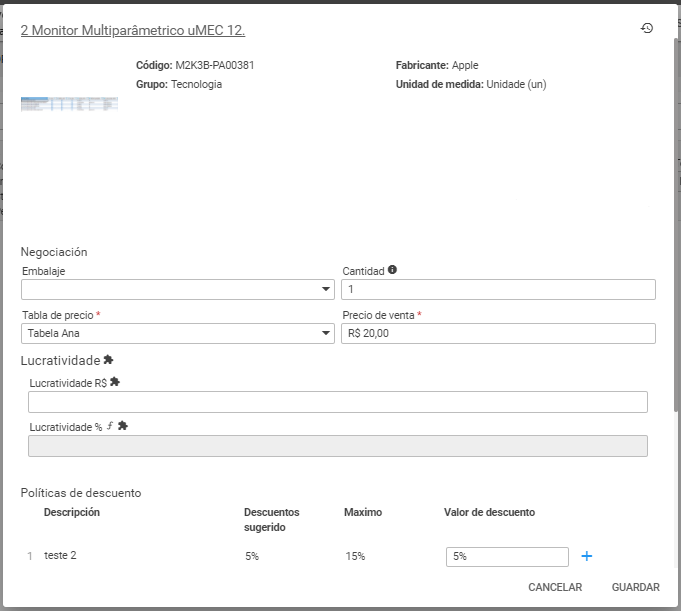This screenshot has width=682, height=611.
Task: Click the CANCELAR button
Action: pos(555,587)
